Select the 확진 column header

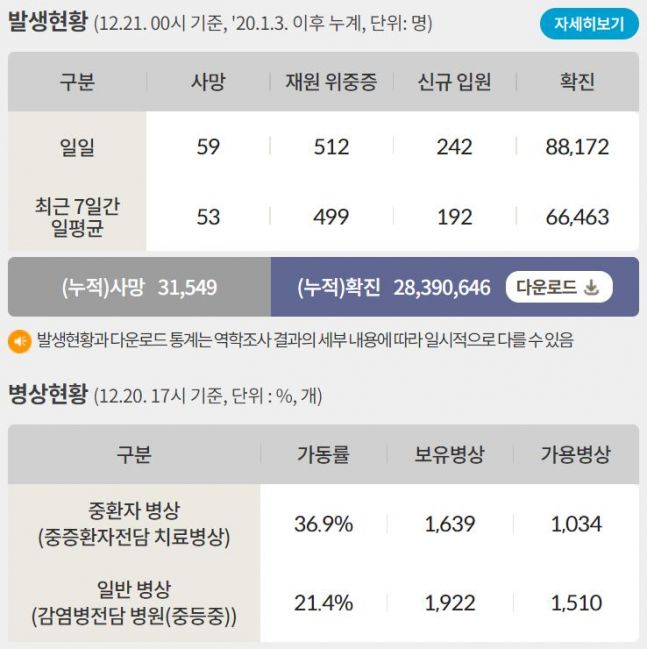(x=577, y=82)
